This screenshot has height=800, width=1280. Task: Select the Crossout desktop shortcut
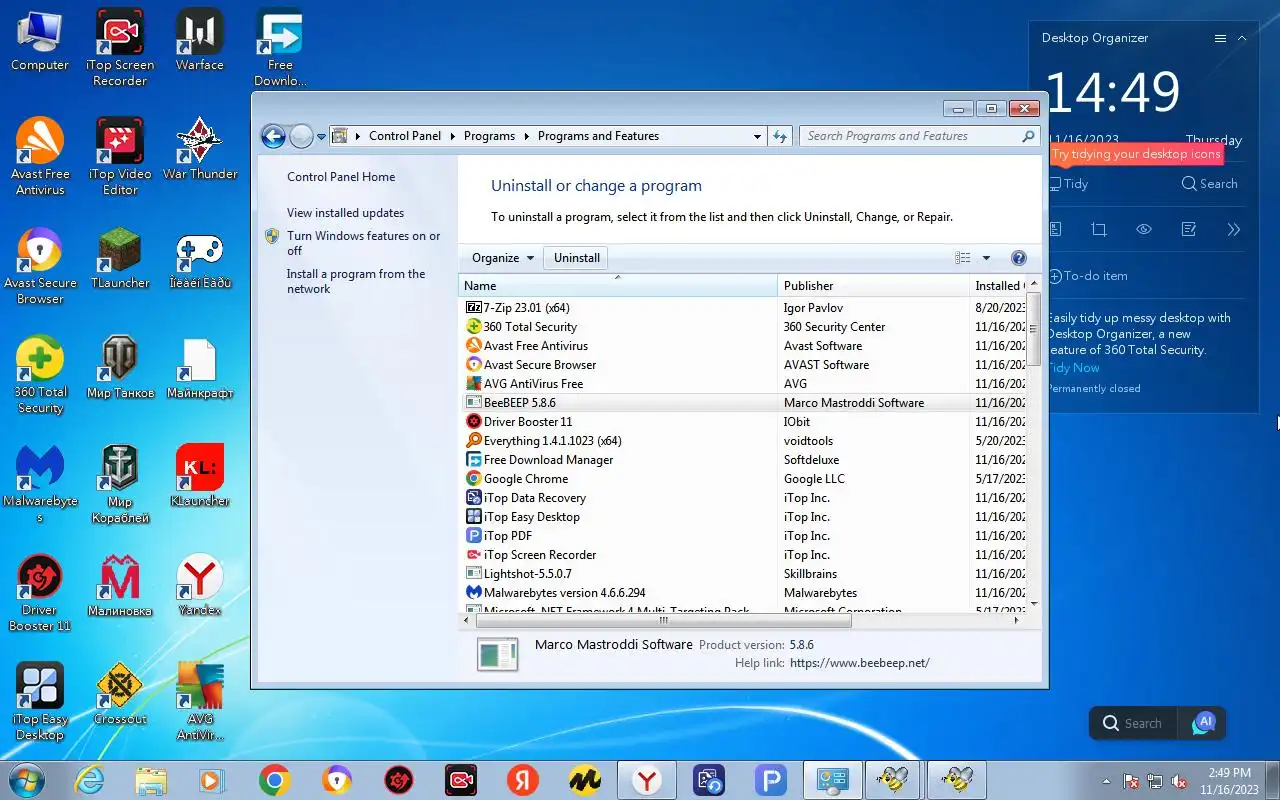tap(120, 694)
